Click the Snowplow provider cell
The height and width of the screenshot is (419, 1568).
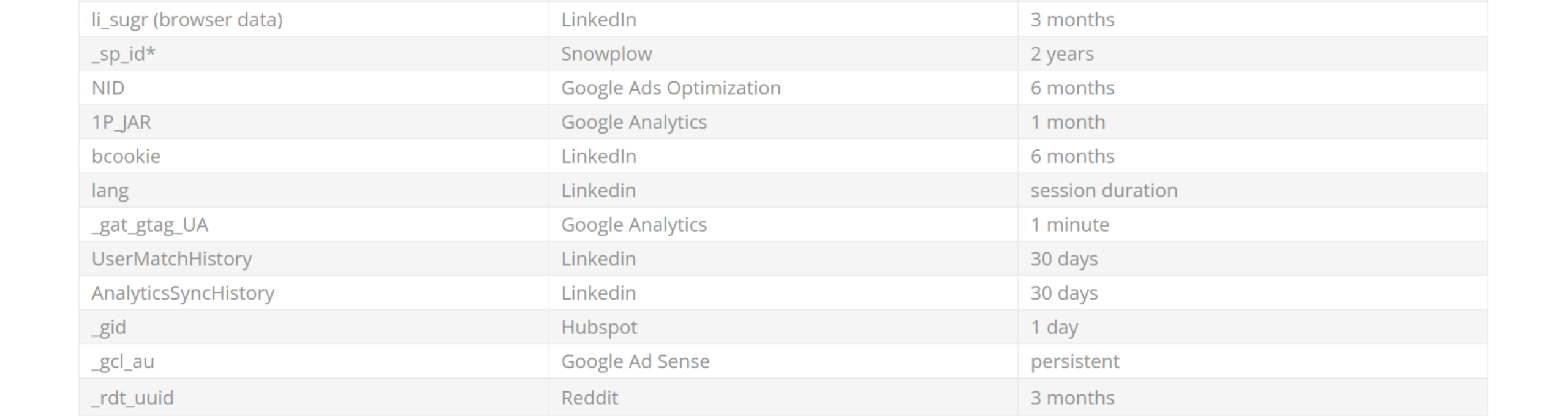606,54
